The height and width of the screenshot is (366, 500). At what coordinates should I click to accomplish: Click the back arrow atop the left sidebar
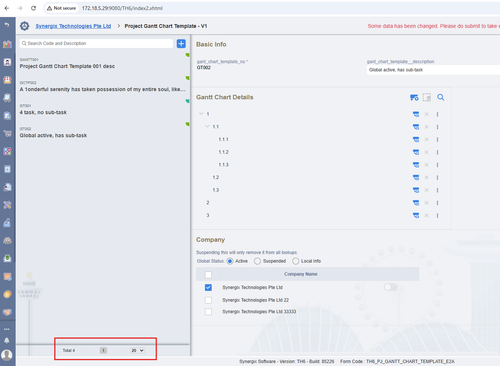click(7, 25)
